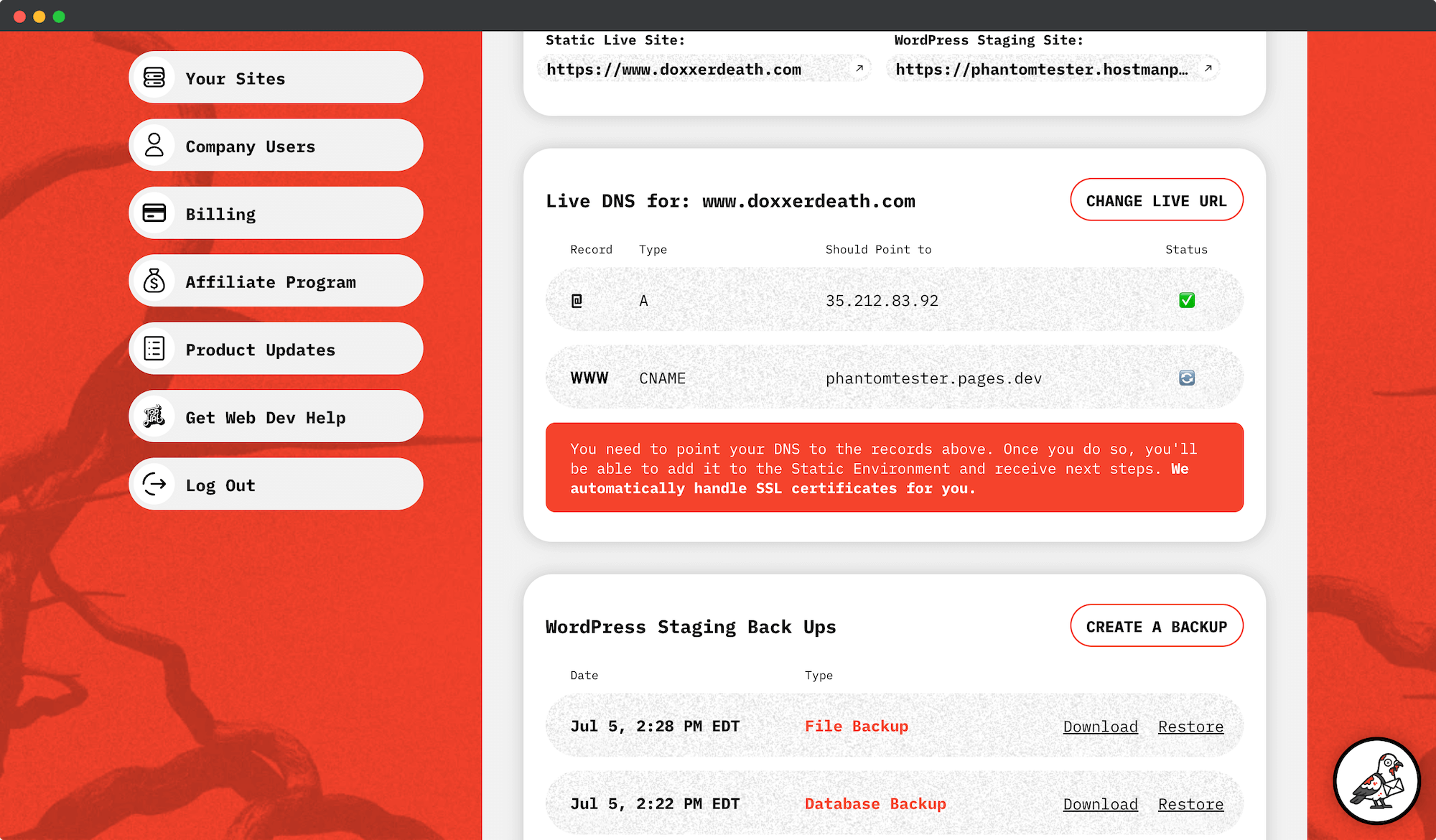Click the money bag Affiliate Program icon

(154, 281)
